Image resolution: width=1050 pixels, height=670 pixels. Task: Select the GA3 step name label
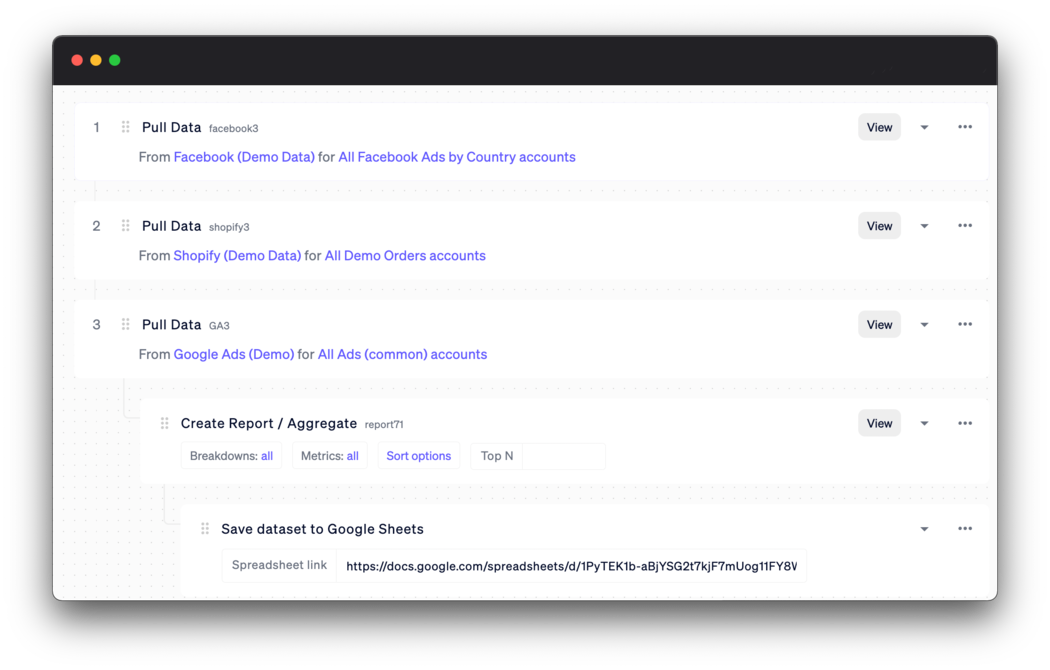point(219,326)
